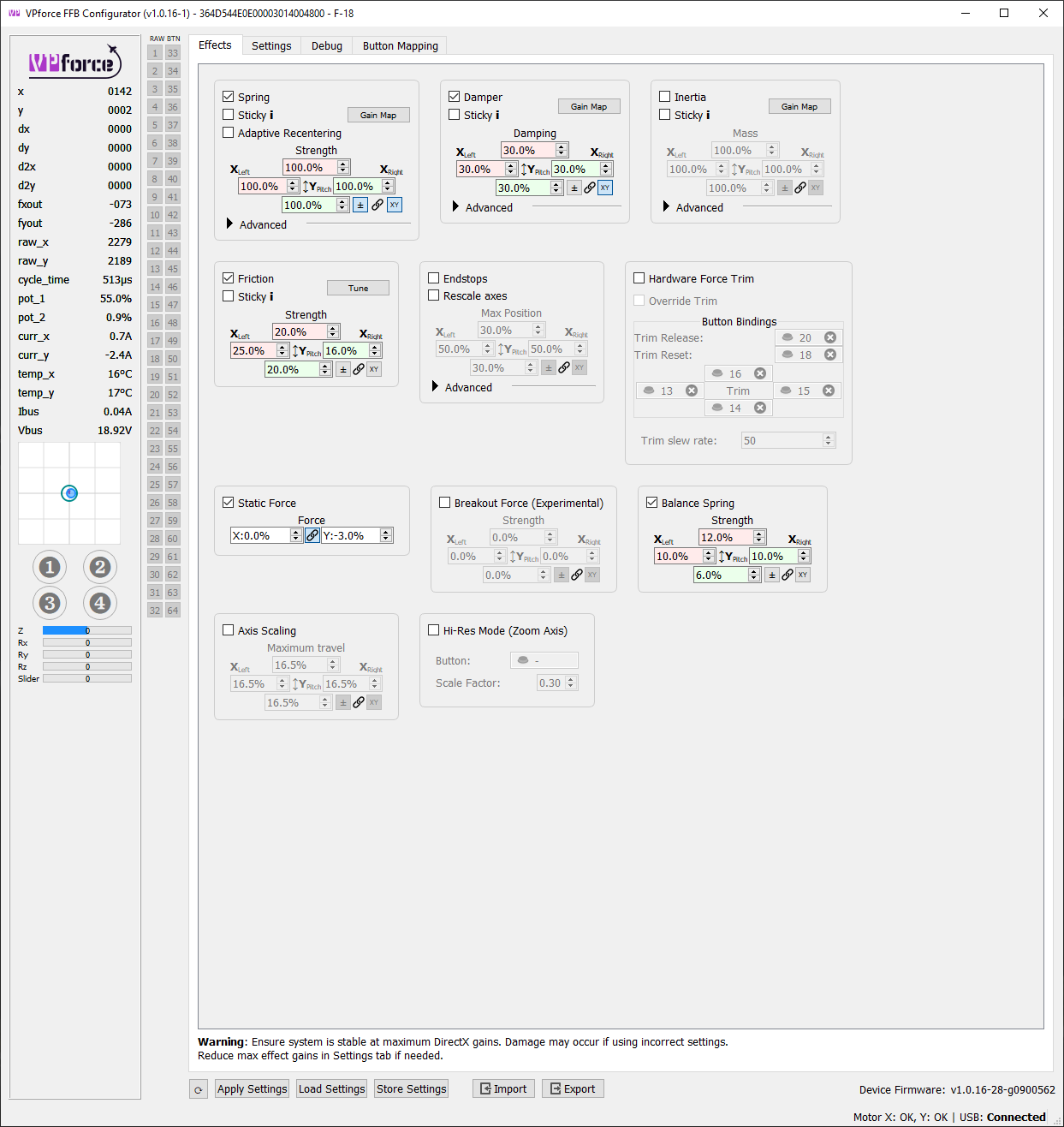
Task: Switch to the Settings tab
Action: [x=271, y=46]
